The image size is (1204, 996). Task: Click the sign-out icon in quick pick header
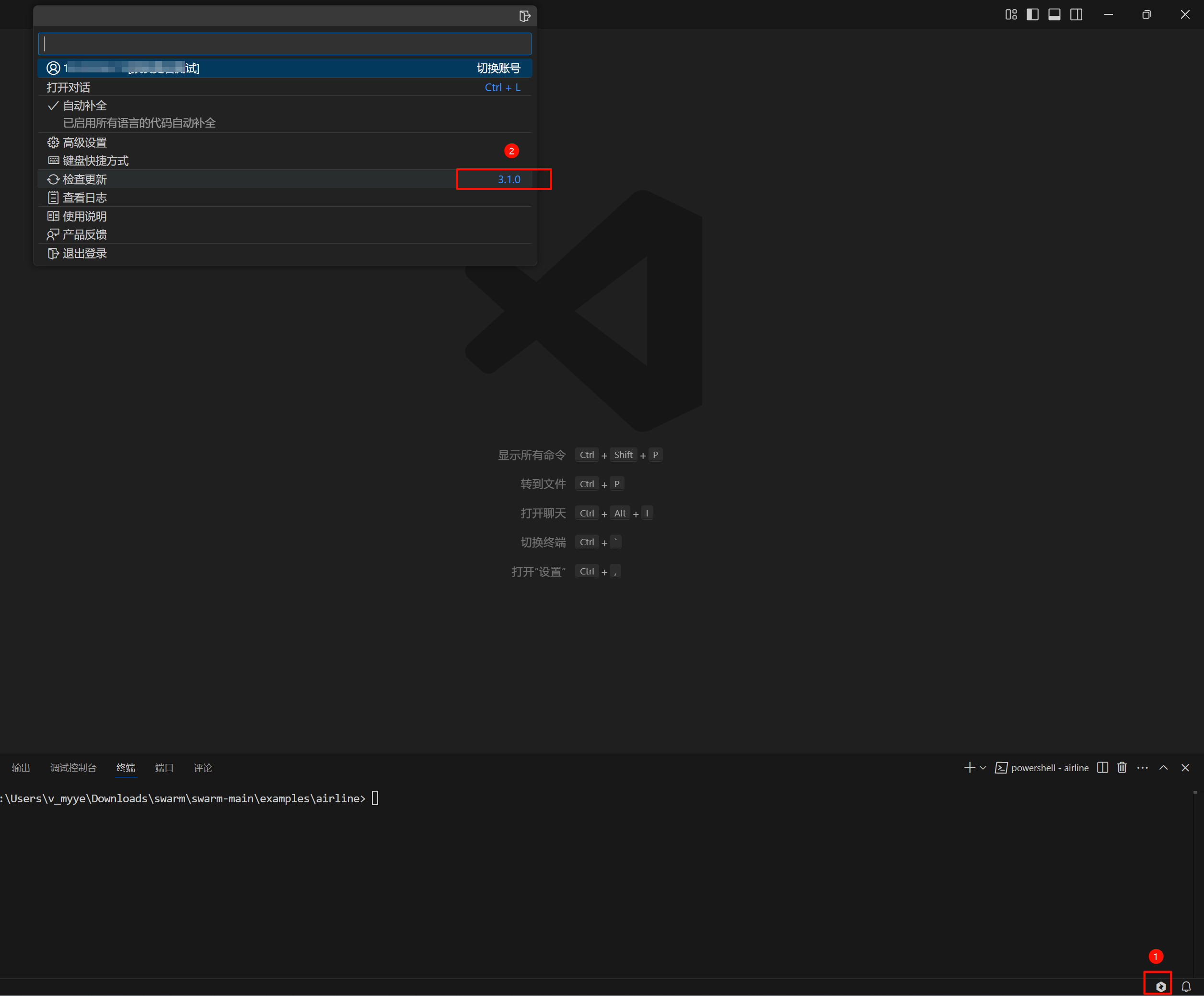pyautogui.click(x=524, y=16)
